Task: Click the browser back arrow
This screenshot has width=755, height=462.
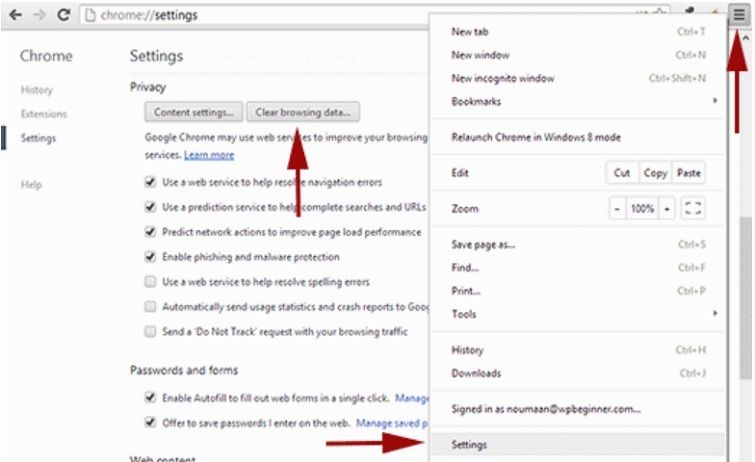Action: [14, 16]
